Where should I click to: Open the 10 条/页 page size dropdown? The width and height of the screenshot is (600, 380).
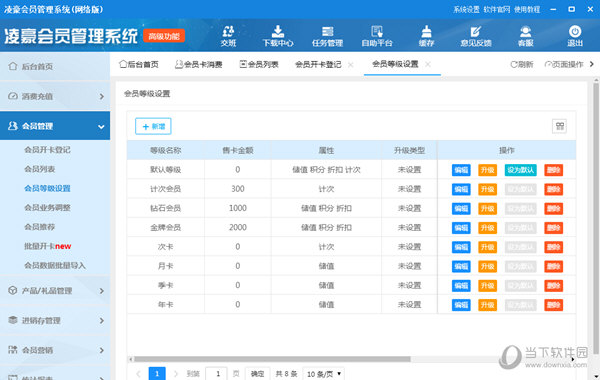point(323,373)
